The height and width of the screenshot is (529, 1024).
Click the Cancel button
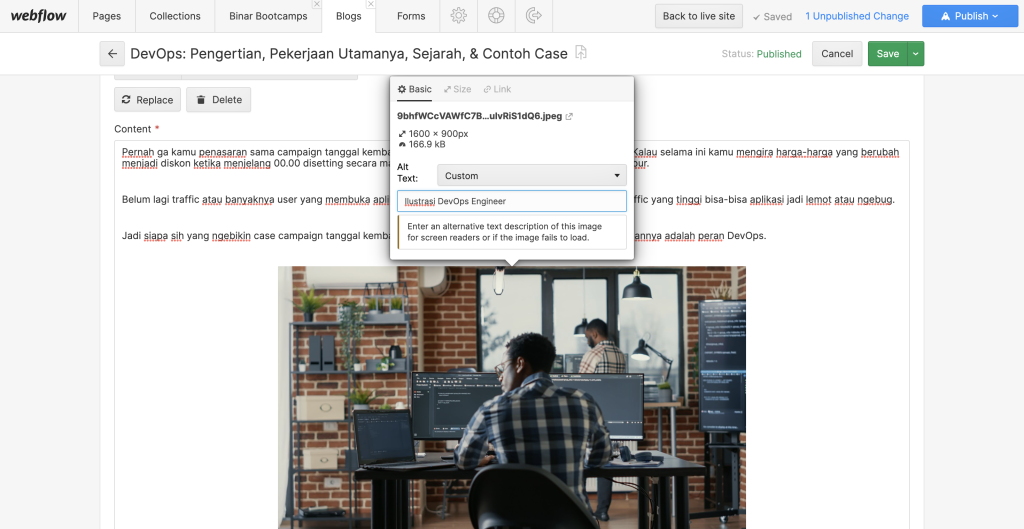[837, 54]
